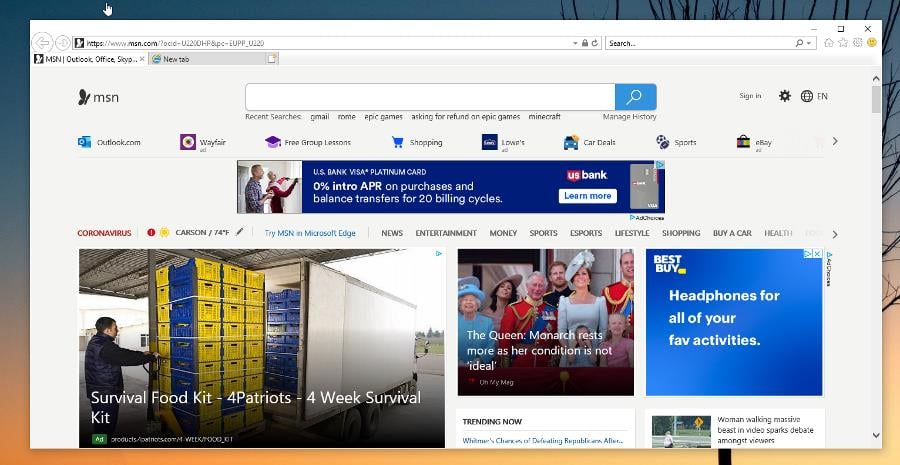
Task: Refresh the page using the address bar icon
Action: (x=595, y=43)
